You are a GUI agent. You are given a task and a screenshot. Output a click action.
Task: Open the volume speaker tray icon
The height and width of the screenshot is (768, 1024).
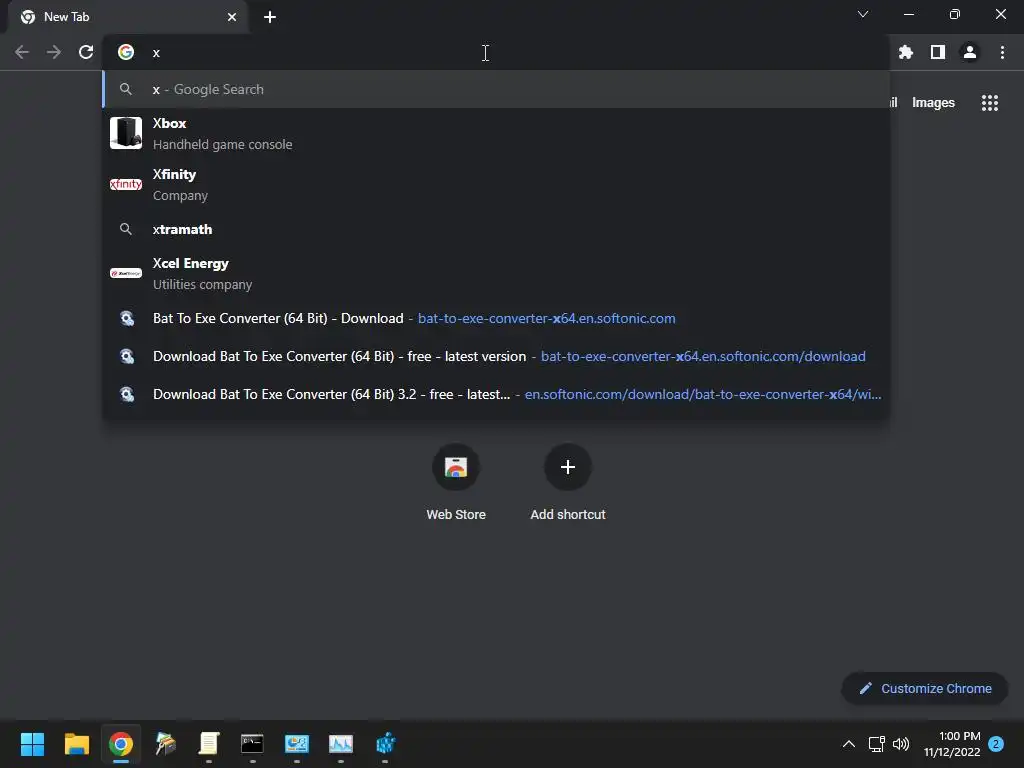point(901,744)
